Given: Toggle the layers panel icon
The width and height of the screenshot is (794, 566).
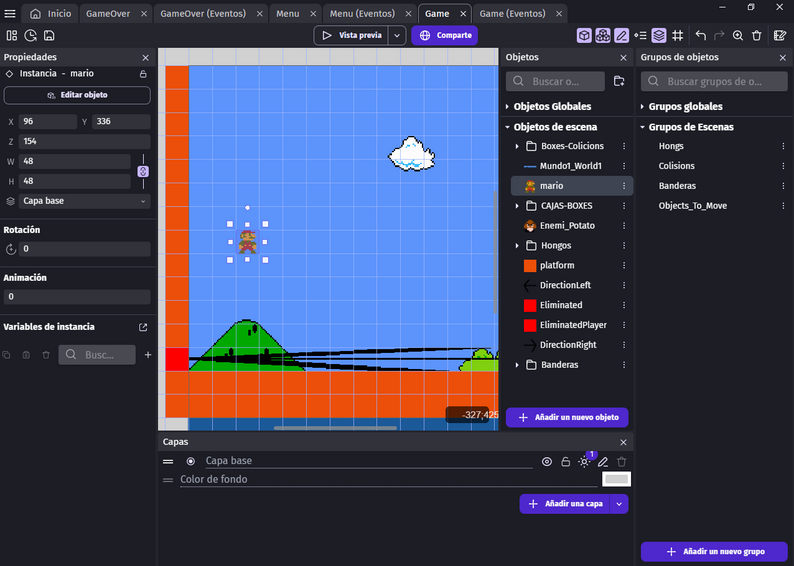Looking at the screenshot, I should [659, 35].
